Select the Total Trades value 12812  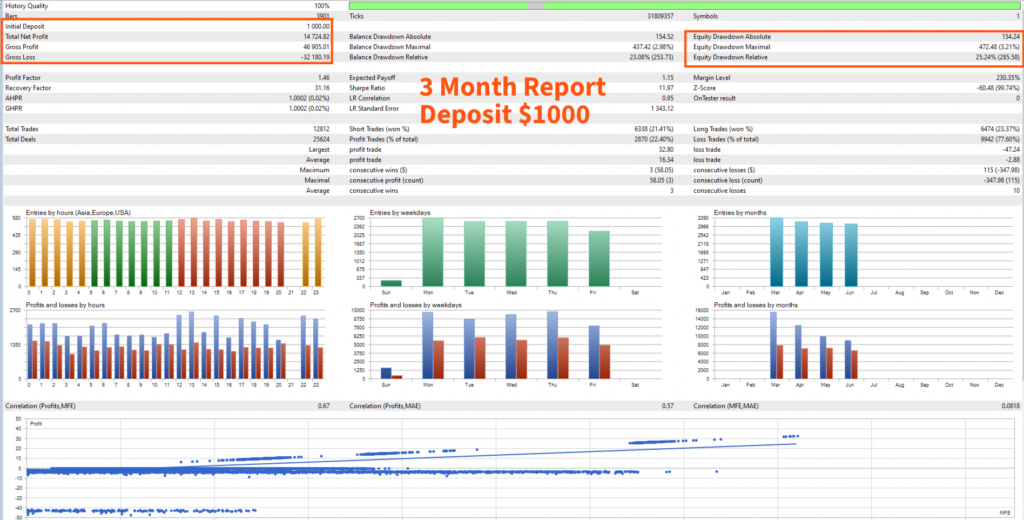(x=322, y=129)
